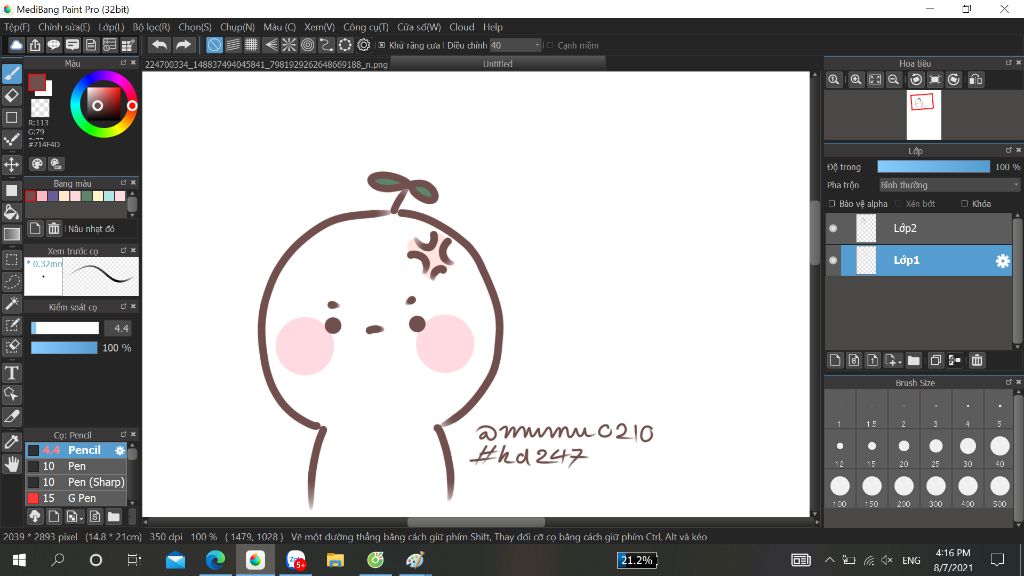The image size is (1024, 576).
Task: Enable radial snap guide
Action: click(289, 45)
